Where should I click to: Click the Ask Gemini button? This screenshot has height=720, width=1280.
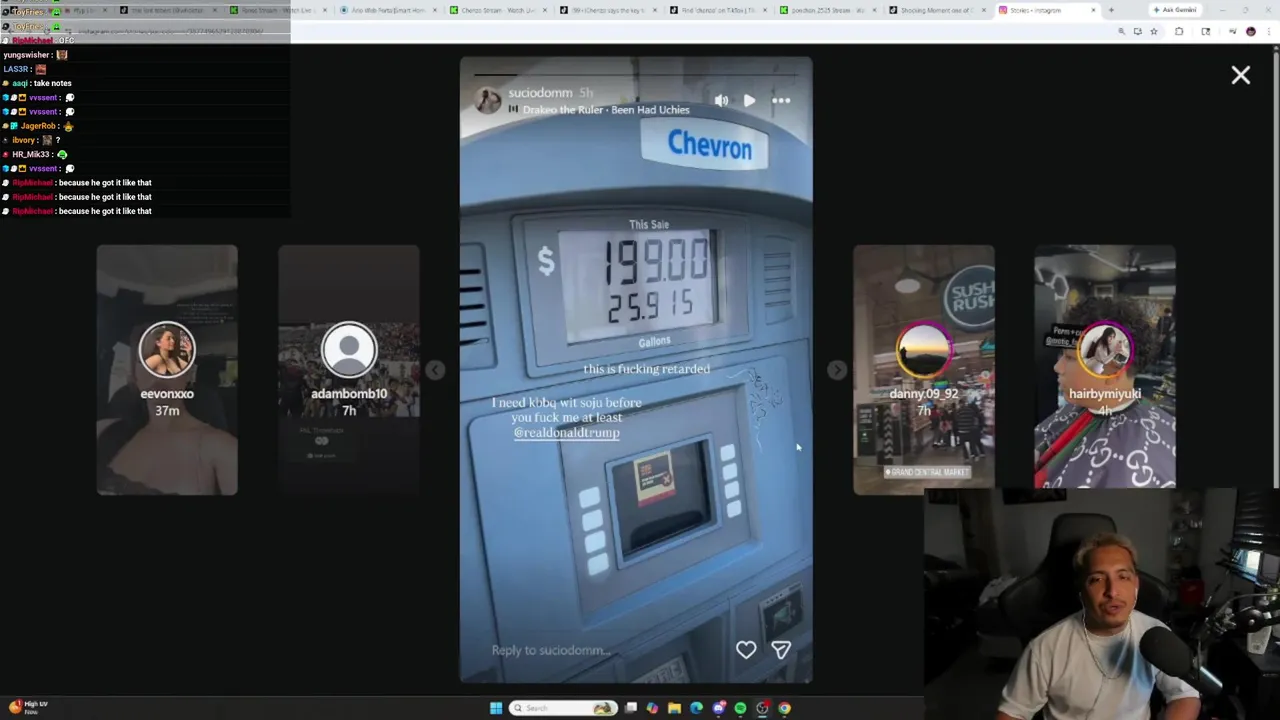coord(1174,10)
